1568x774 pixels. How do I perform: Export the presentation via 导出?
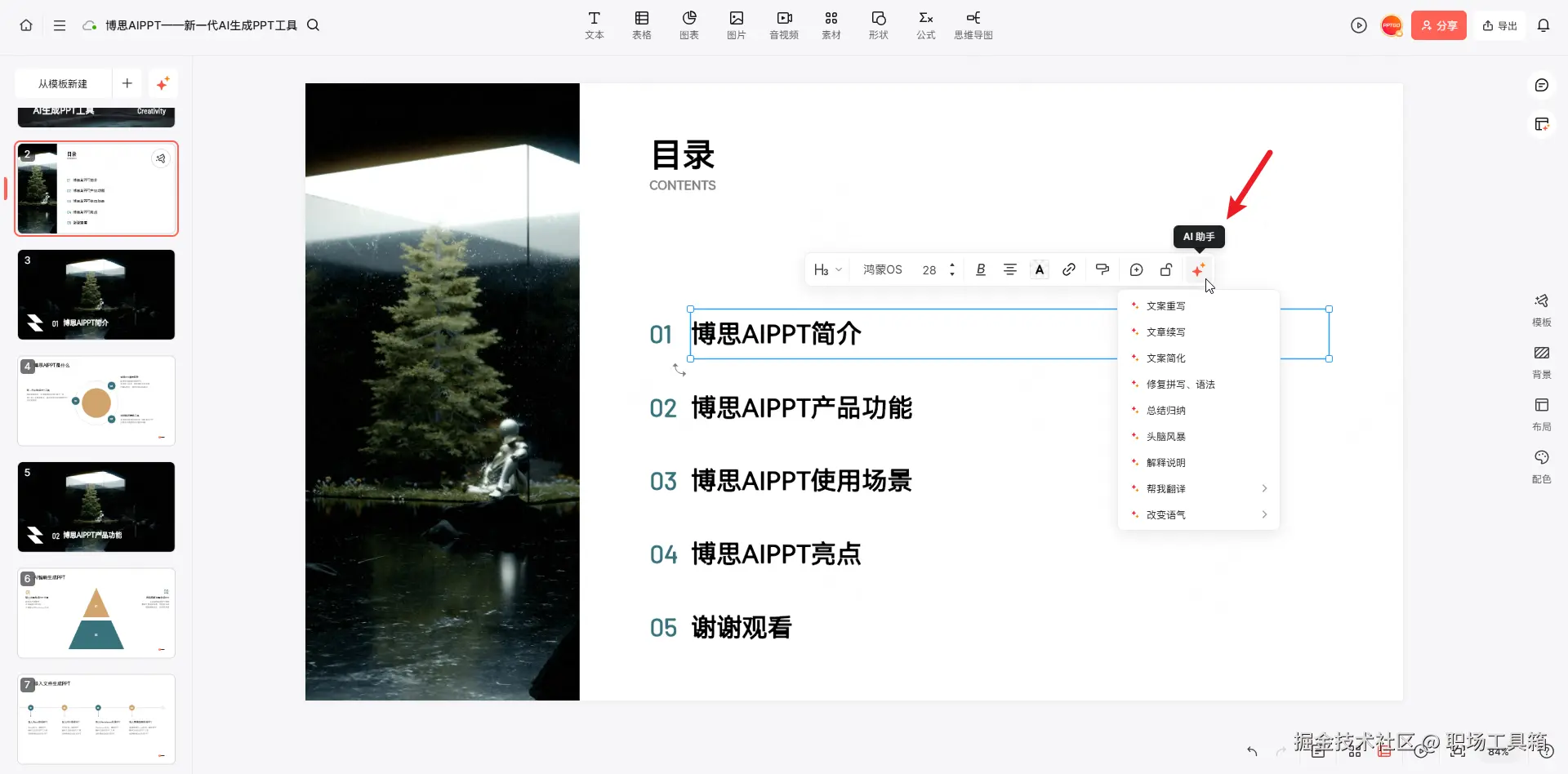click(x=1500, y=25)
